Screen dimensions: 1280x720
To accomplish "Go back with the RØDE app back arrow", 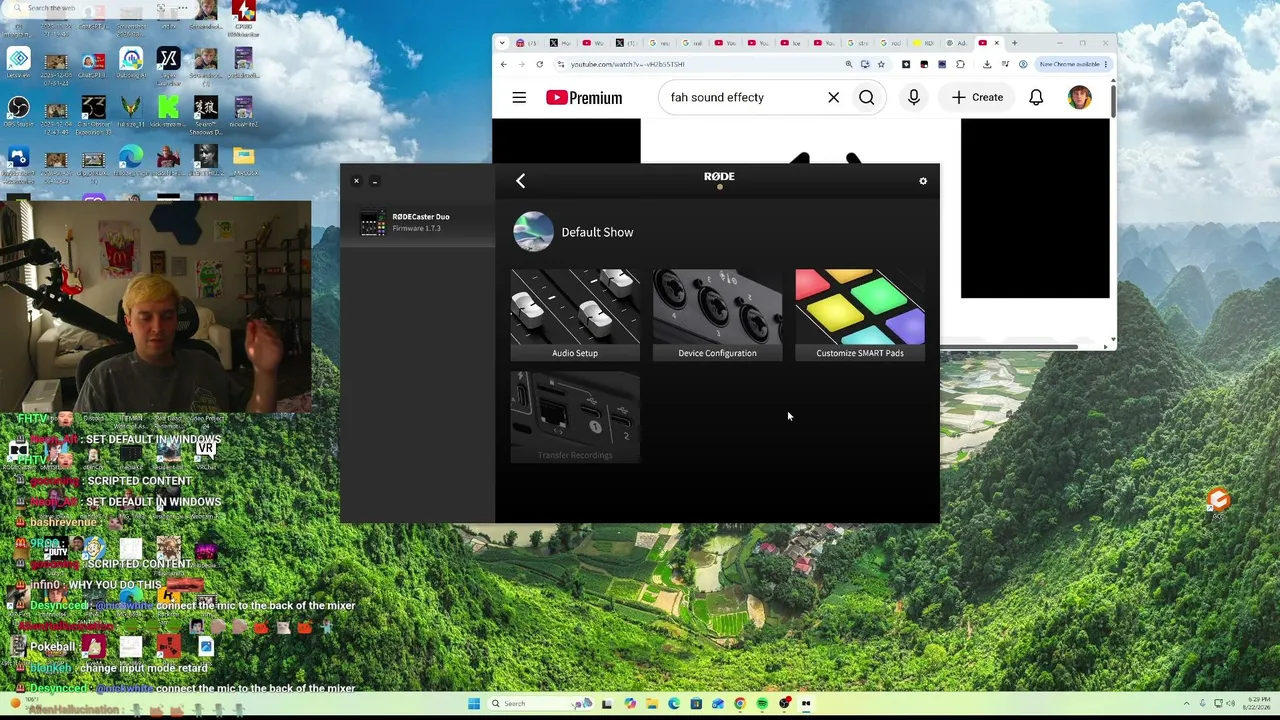I will [x=520, y=181].
